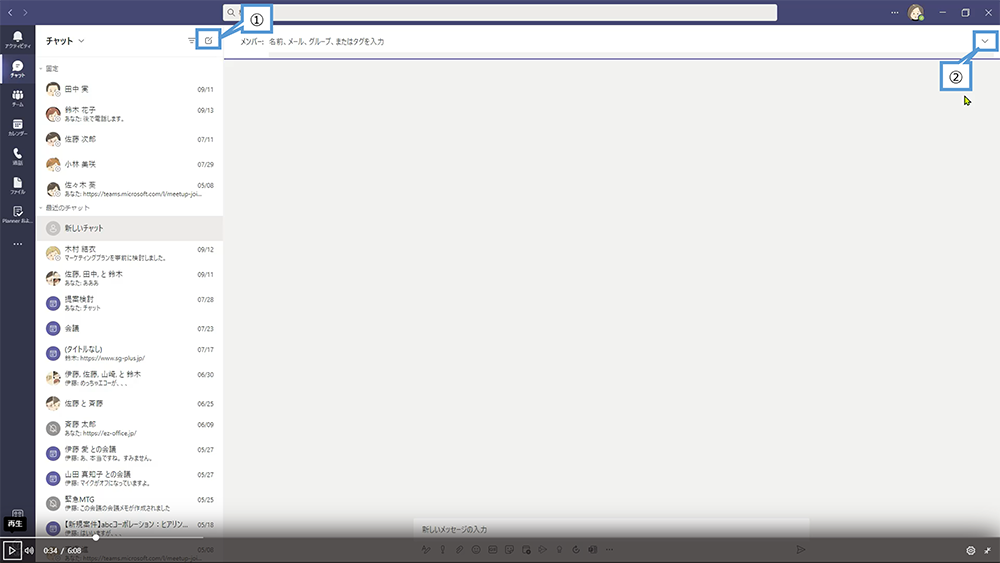This screenshot has height=563, width=1000.
Task: Open the Files (ファイル) sidebar icon
Action: pos(17,186)
